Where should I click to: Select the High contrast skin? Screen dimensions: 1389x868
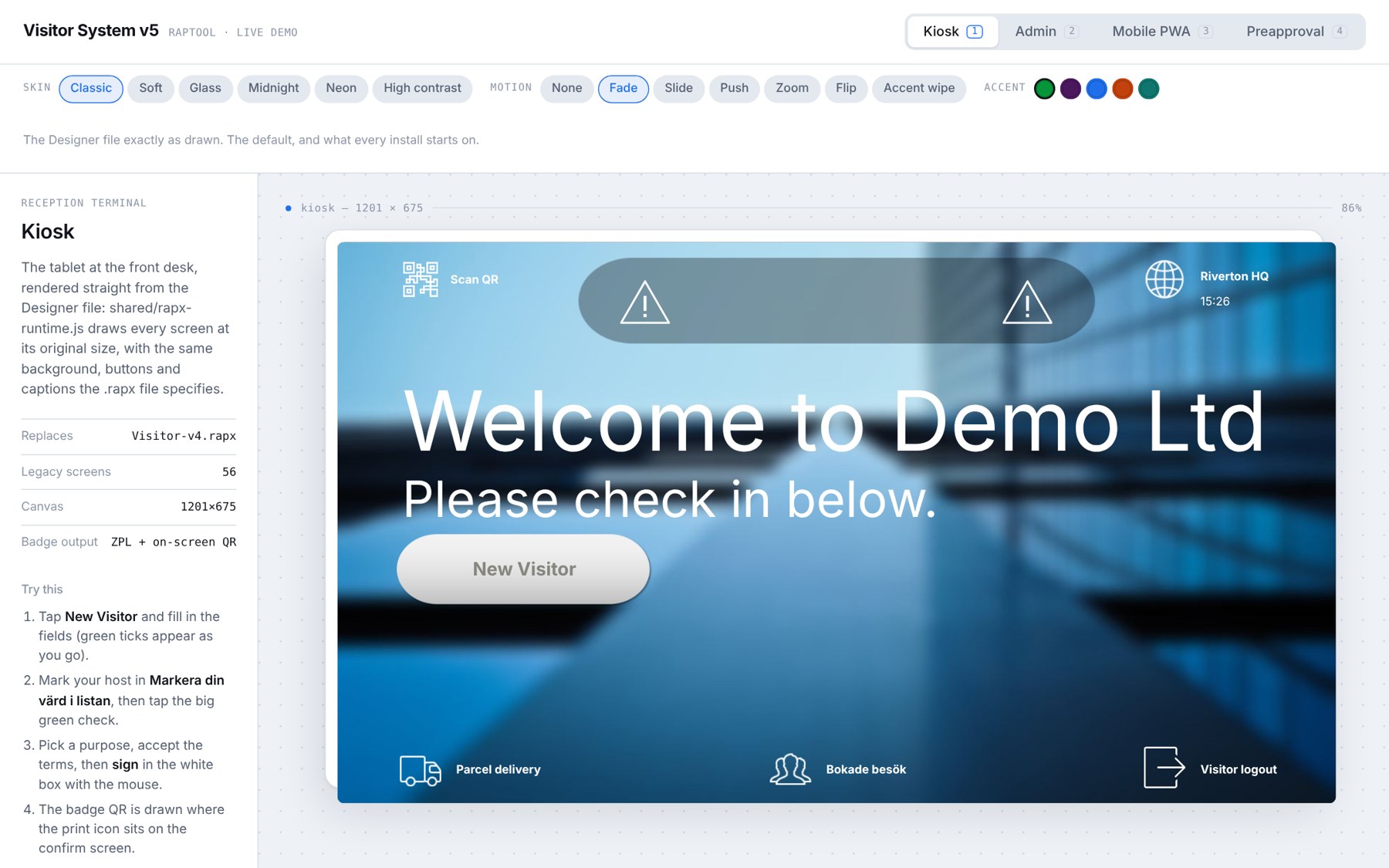click(422, 89)
